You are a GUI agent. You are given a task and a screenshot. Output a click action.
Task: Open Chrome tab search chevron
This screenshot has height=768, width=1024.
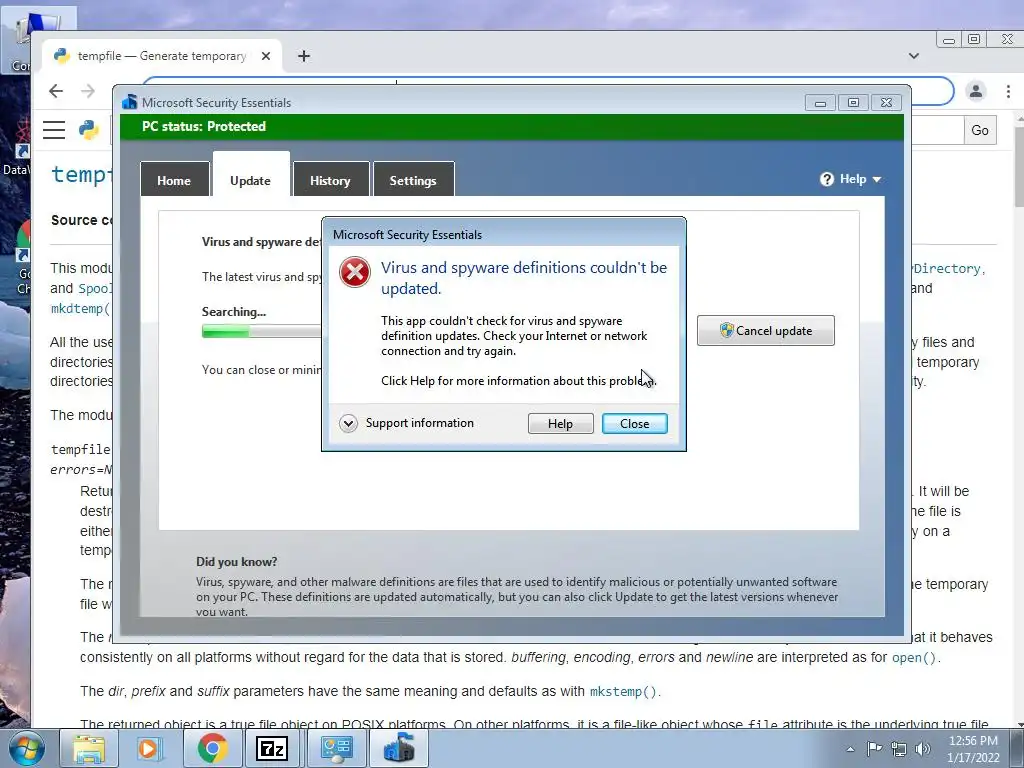coord(914,56)
